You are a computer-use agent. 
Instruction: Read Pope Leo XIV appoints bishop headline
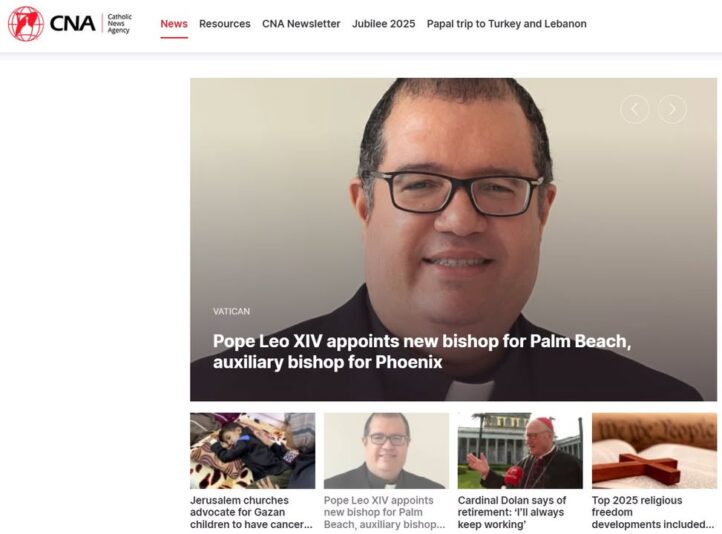point(422,351)
